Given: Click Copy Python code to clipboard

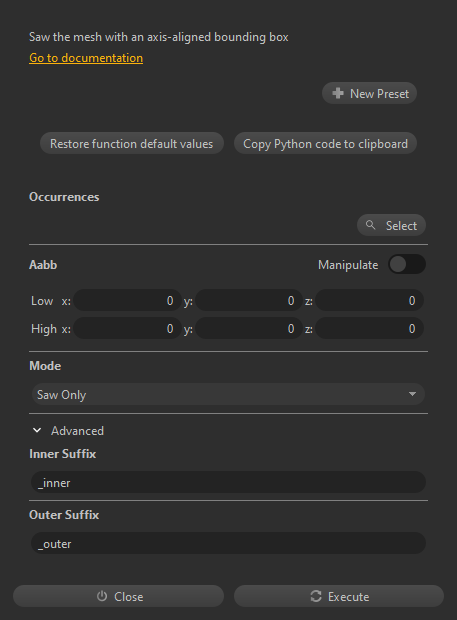Looking at the screenshot, I should tap(325, 143).
